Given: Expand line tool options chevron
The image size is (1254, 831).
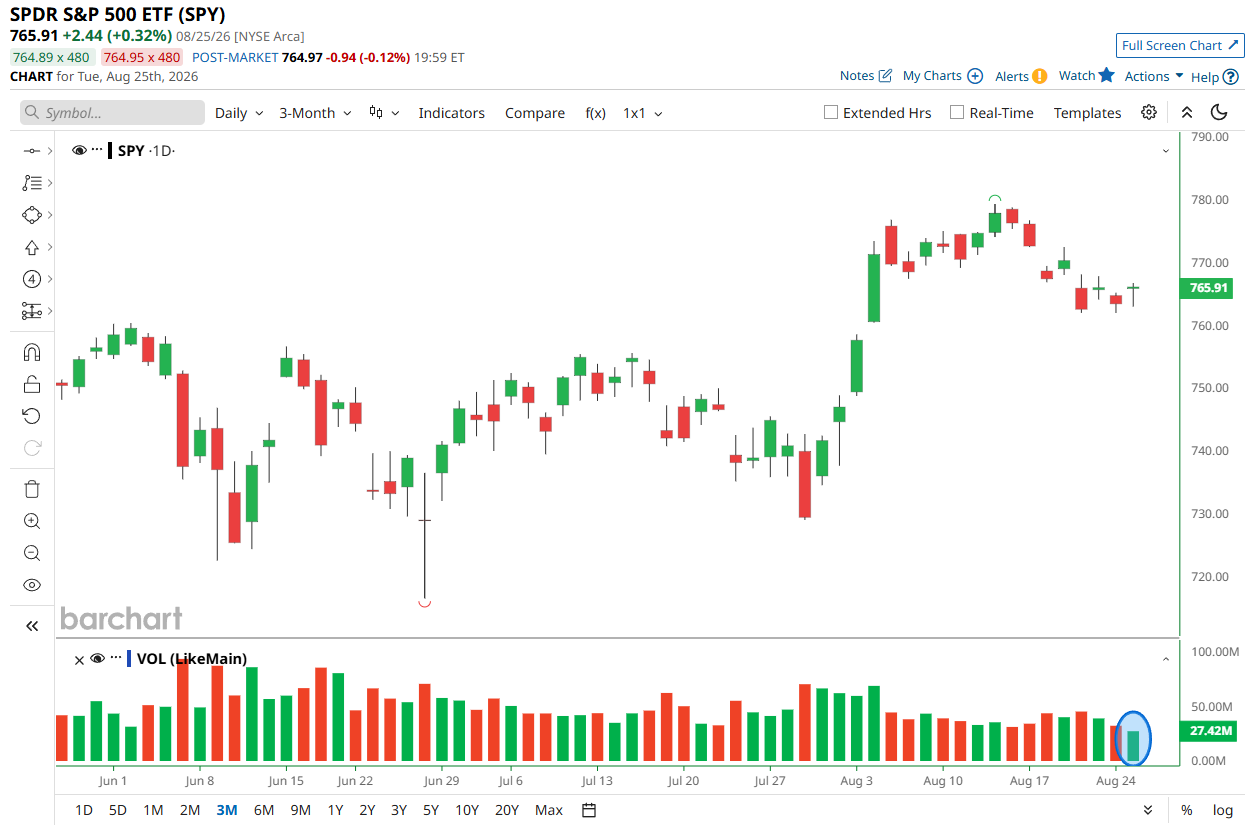Looking at the screenshot, I should [x=50, y=151].
